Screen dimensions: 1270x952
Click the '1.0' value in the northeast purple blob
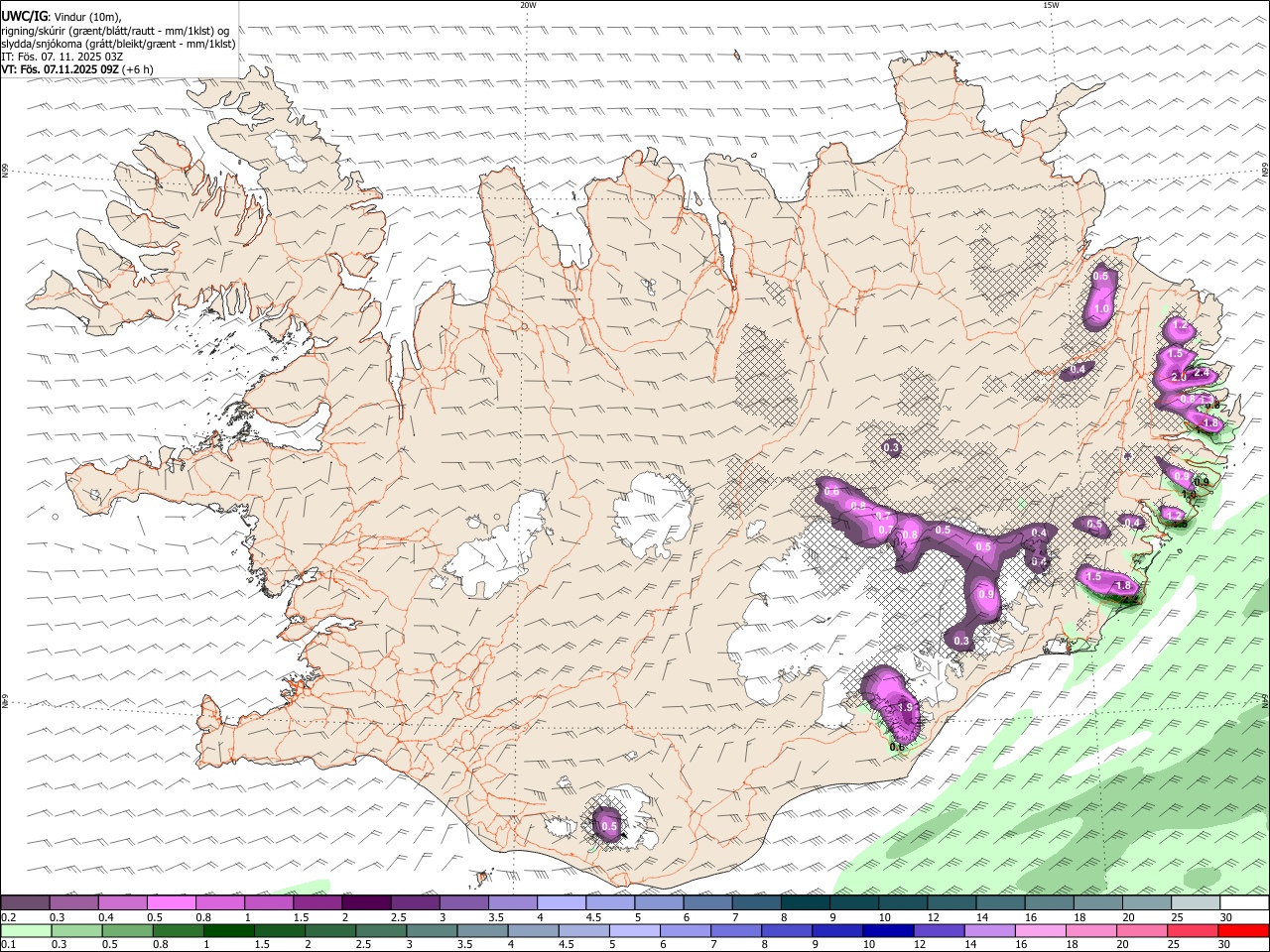point(1101,308)
